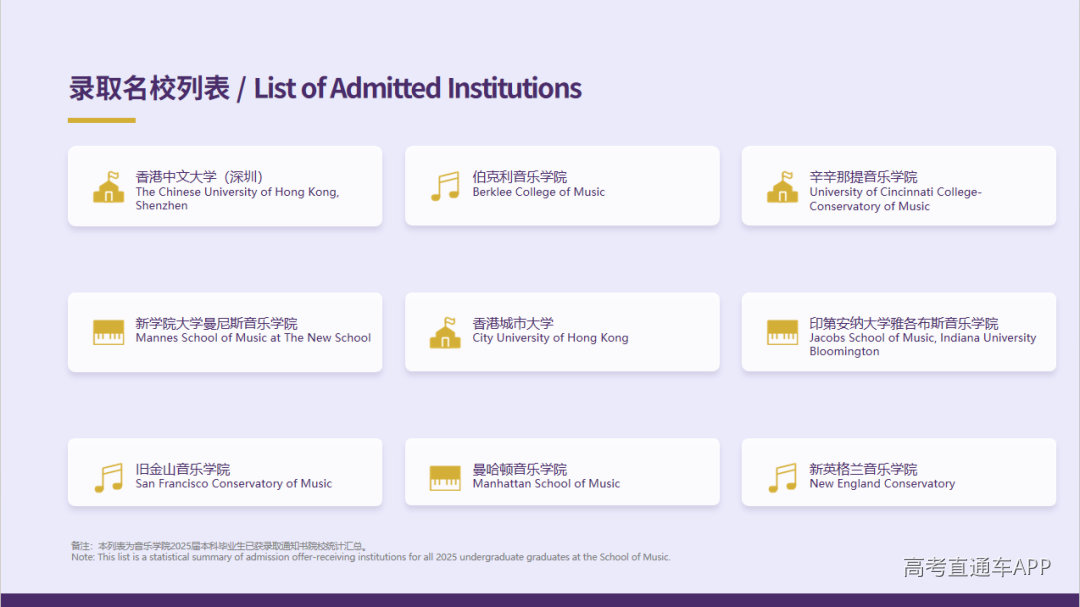Click the music note icon beside Berklee

(x=446, y=186)
